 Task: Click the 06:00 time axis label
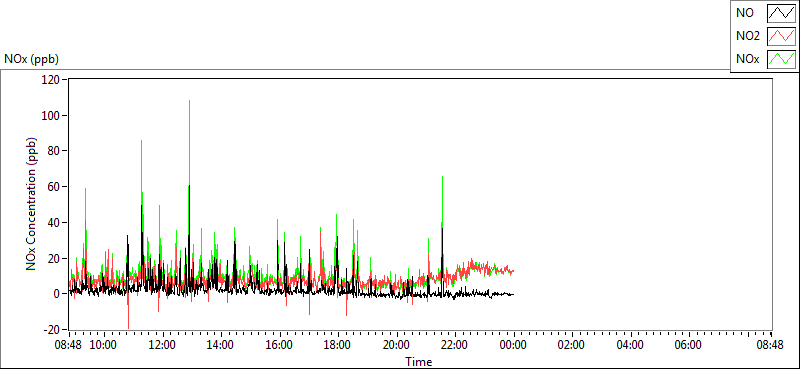[x=688, y=345]
